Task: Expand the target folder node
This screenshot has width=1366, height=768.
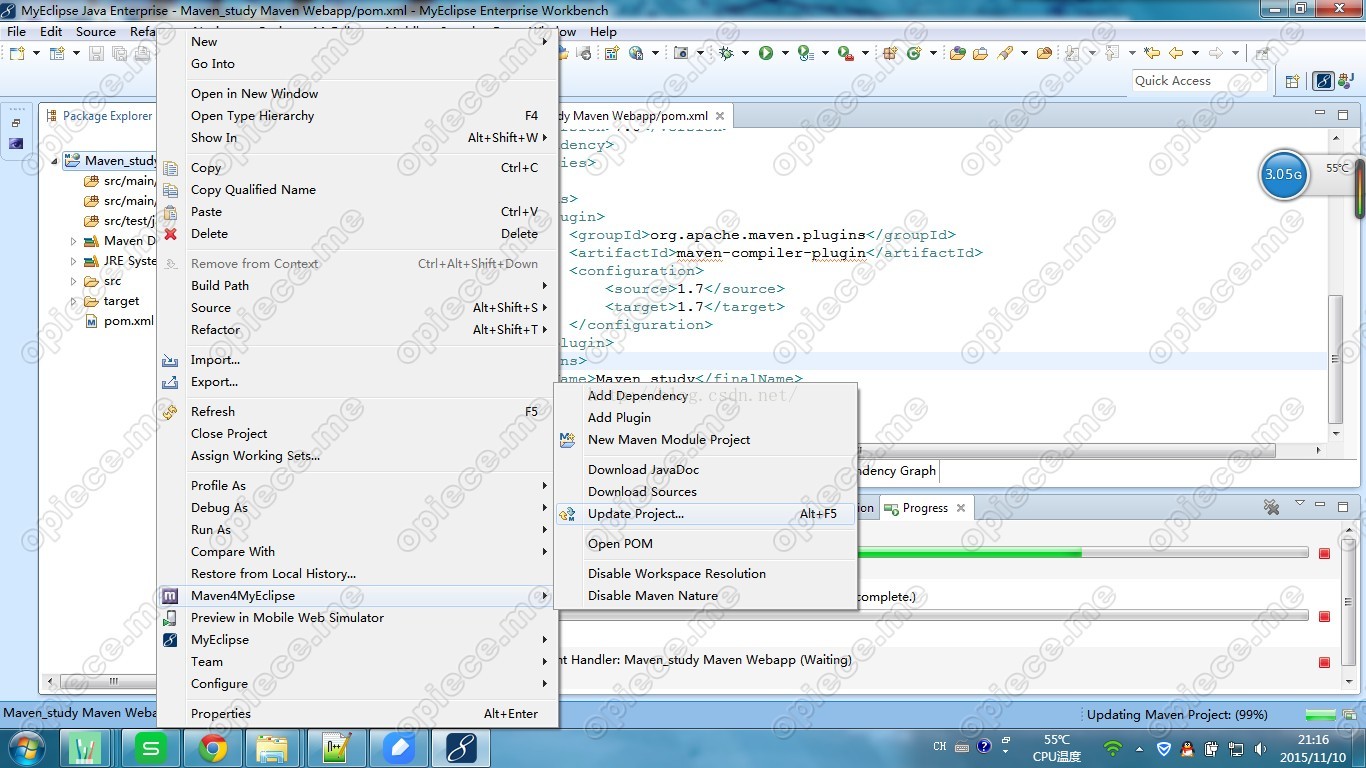Action: (73, 301)
